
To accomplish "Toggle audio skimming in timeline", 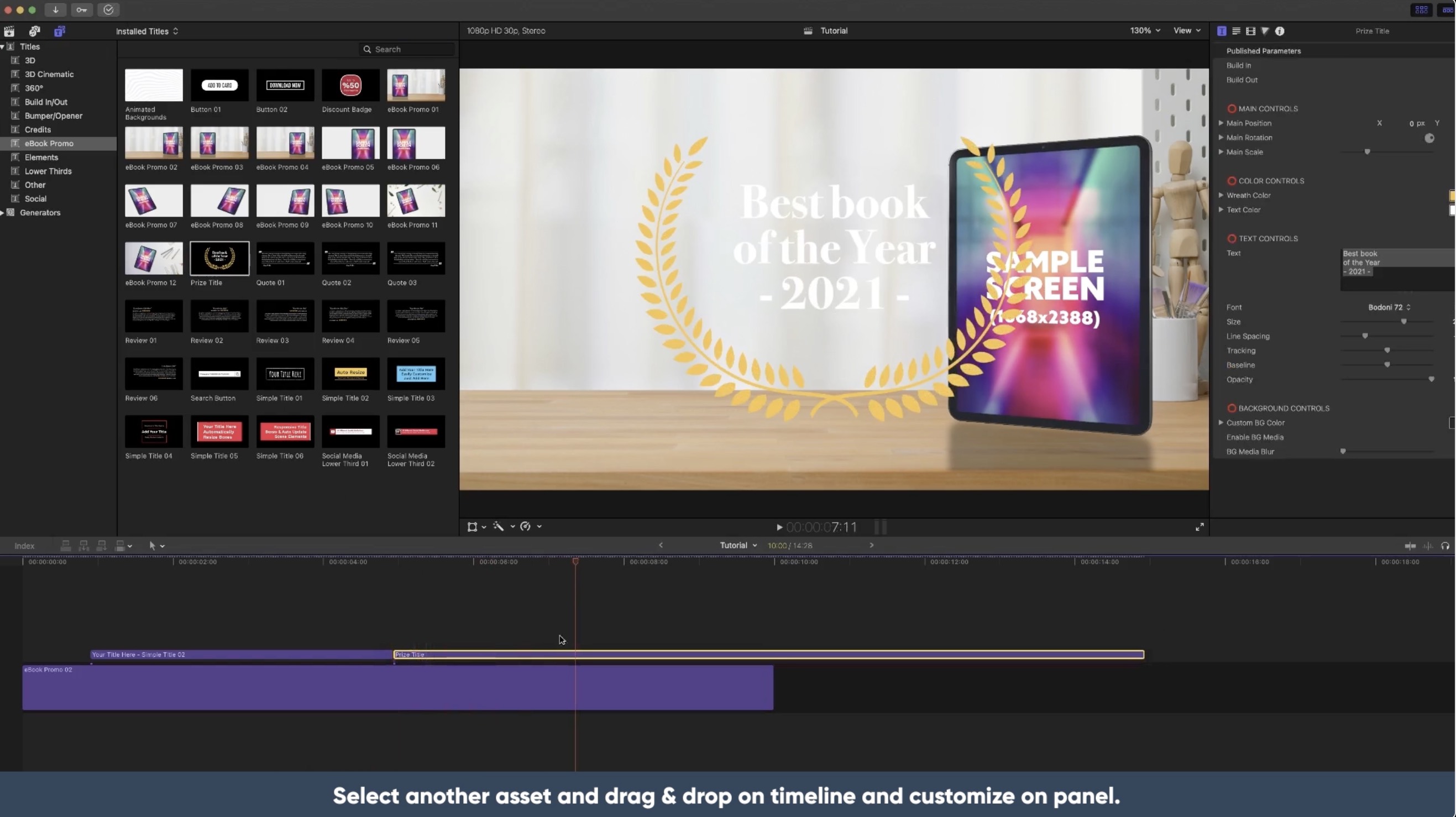I will (x=1428, y=546).
